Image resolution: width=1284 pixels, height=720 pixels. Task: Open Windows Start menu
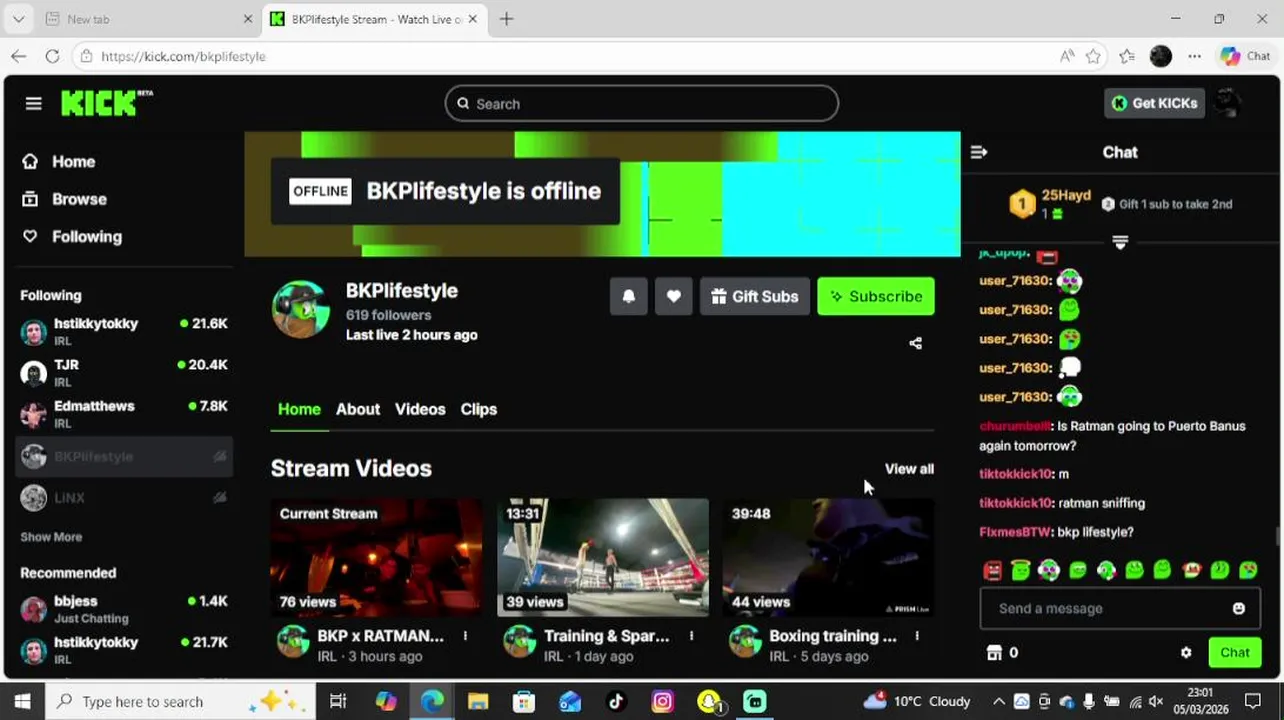[x=22, y=701]
